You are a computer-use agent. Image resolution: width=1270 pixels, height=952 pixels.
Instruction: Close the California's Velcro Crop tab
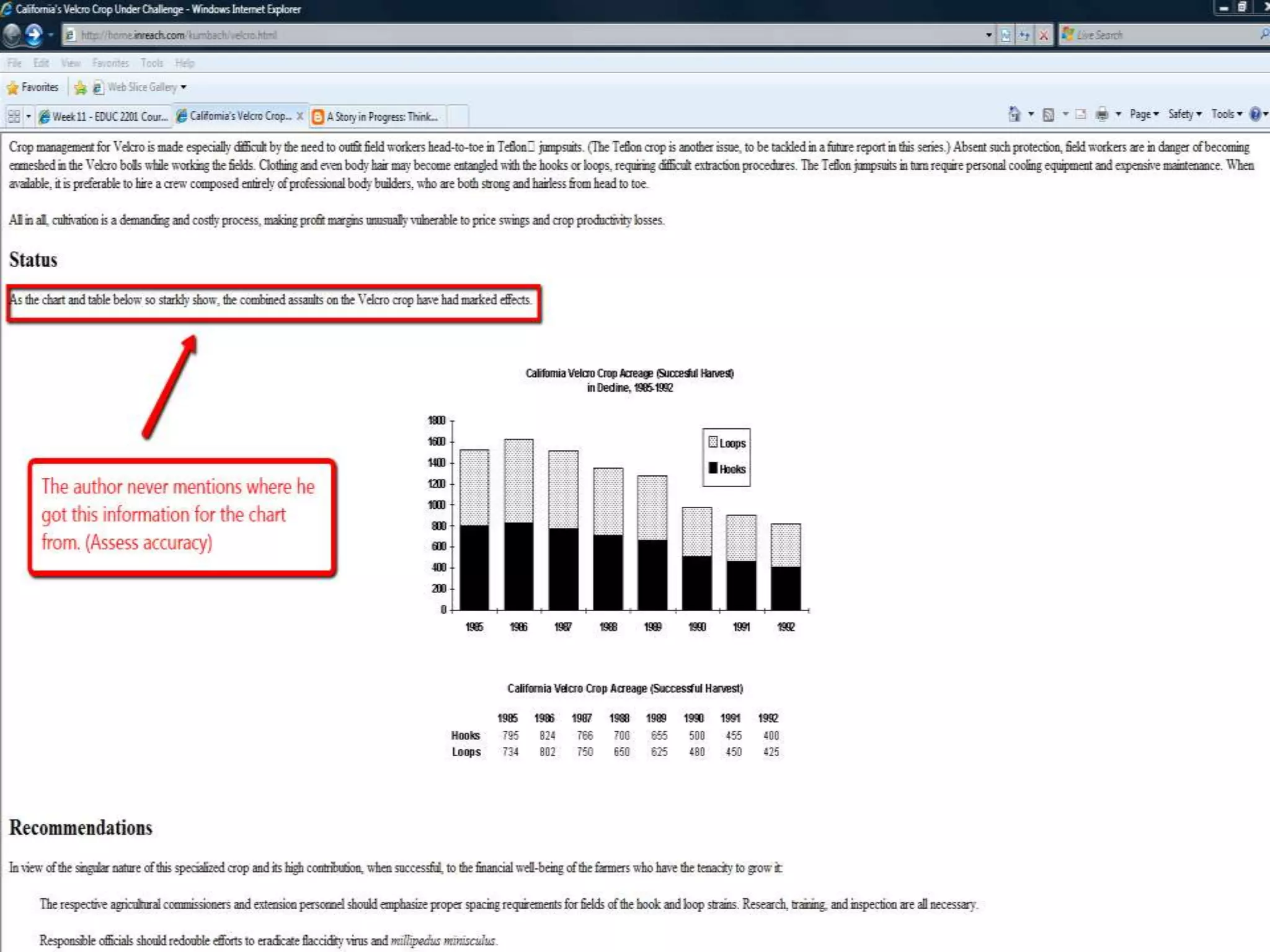click(x=300, y=116)
